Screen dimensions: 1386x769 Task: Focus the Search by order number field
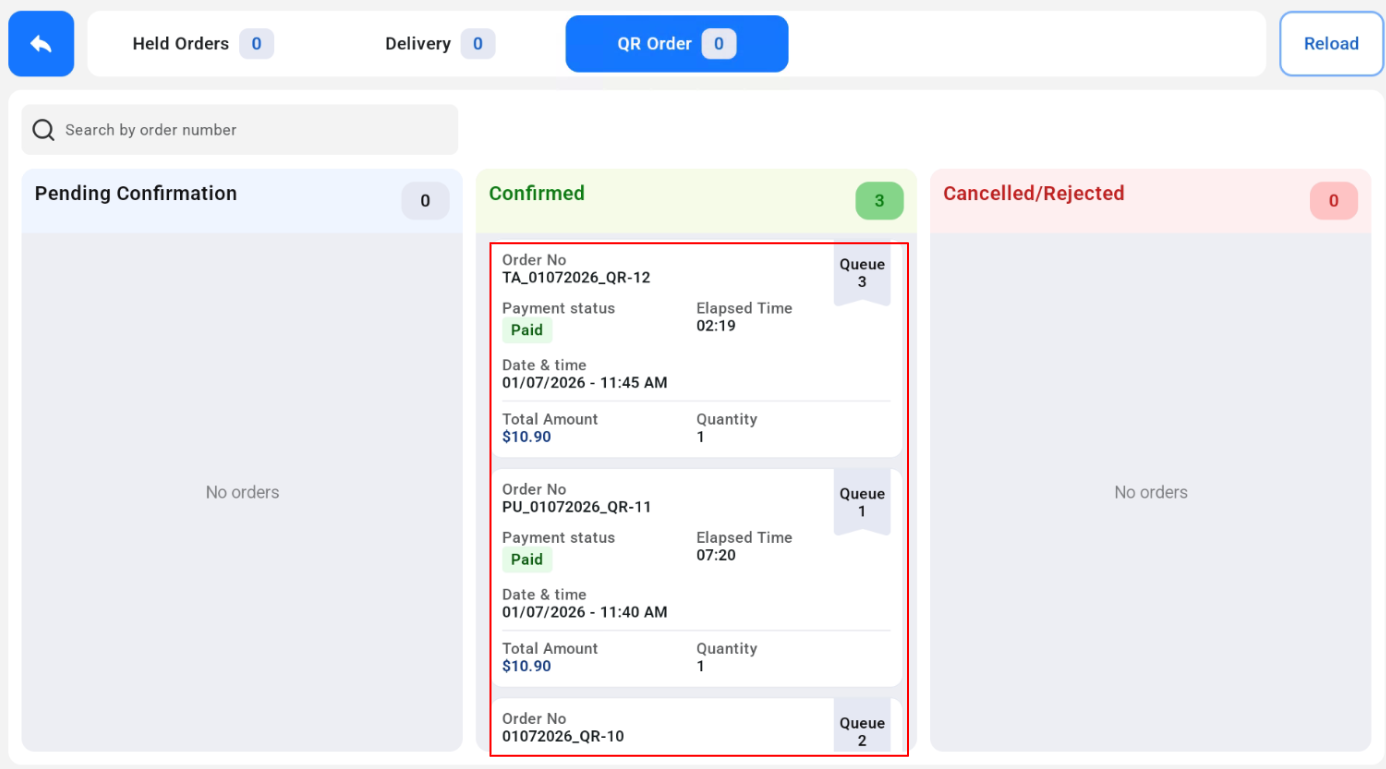tap(240, 130)
